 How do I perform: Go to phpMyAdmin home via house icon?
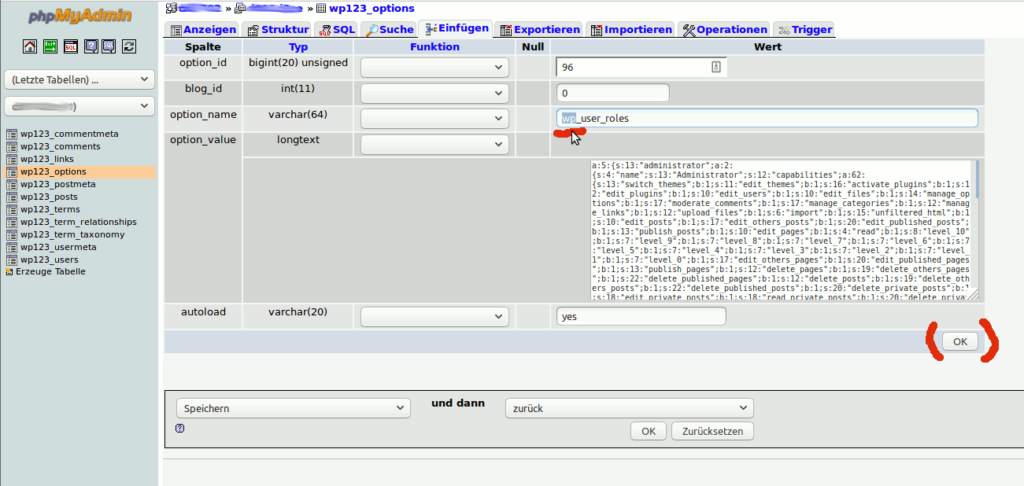click(29, 46)
